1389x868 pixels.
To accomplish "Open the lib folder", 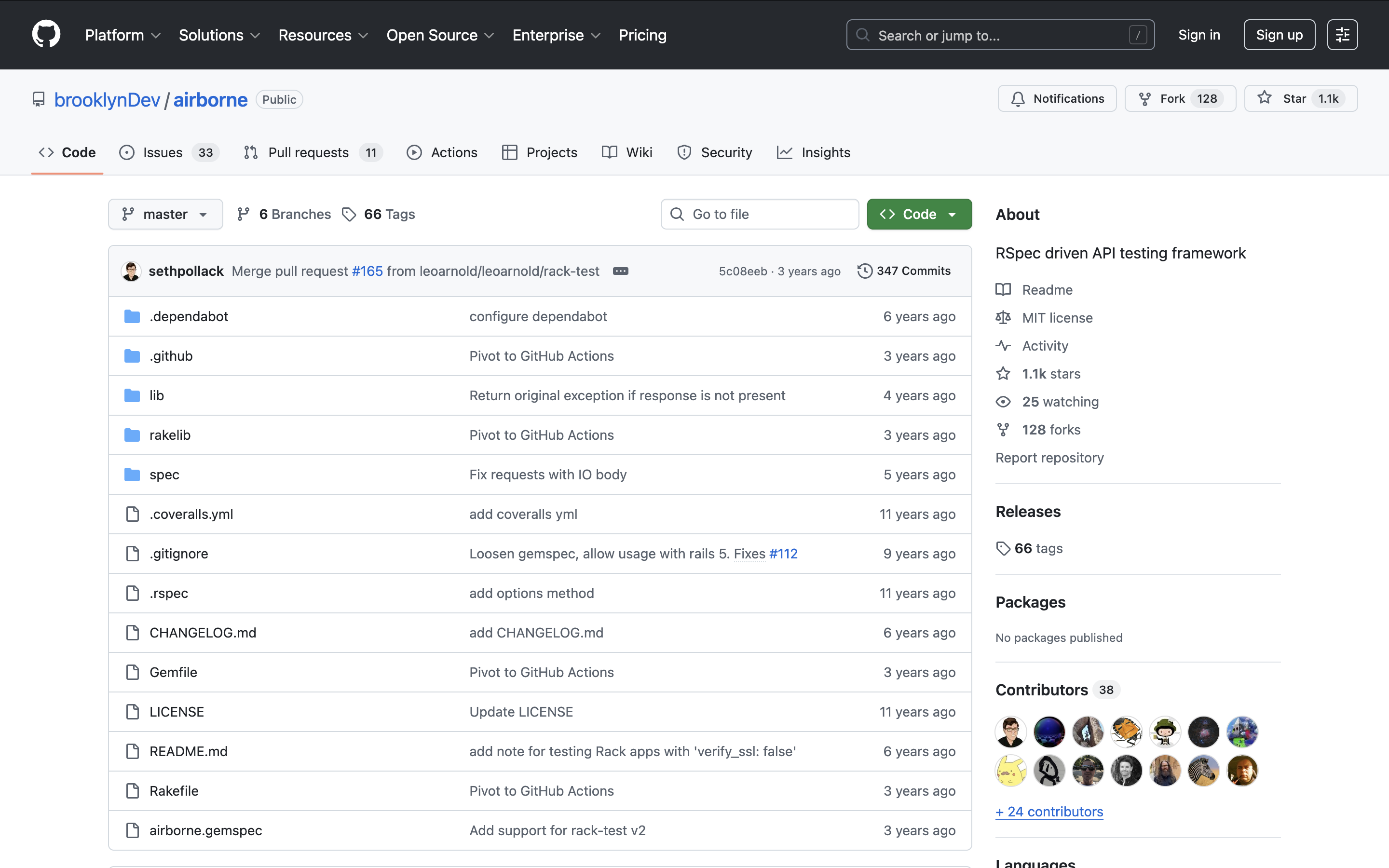I will pyautogui.click(x=156, y=395).
